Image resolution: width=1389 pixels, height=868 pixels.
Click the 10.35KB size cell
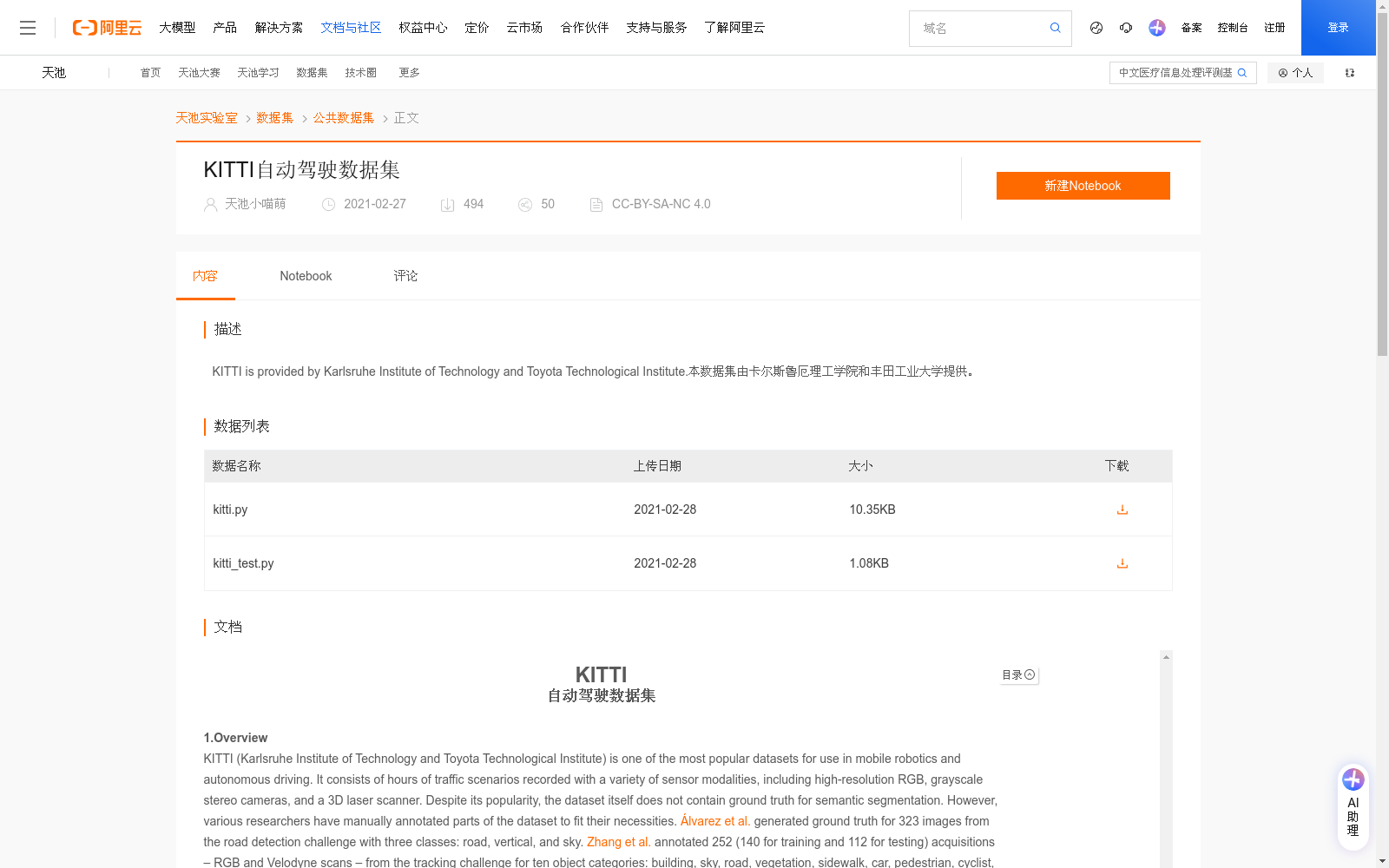coord(872,510)
